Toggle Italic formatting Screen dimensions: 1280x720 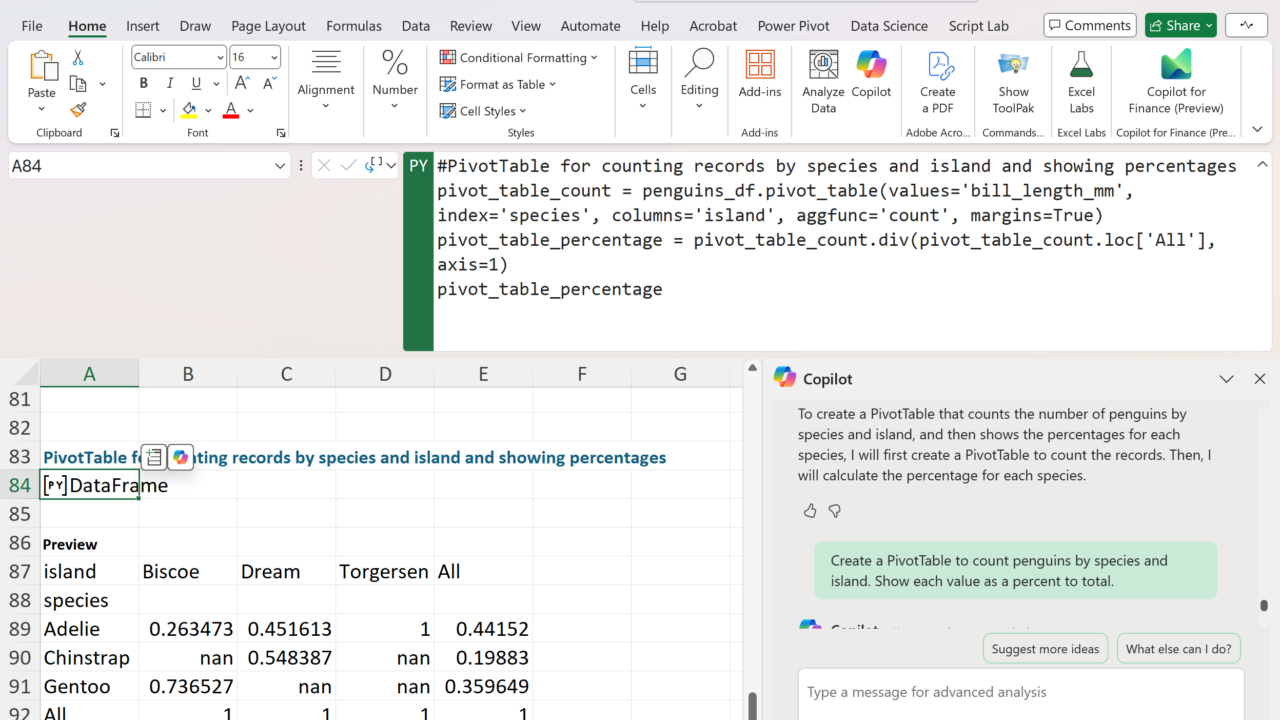coord(170,84)
